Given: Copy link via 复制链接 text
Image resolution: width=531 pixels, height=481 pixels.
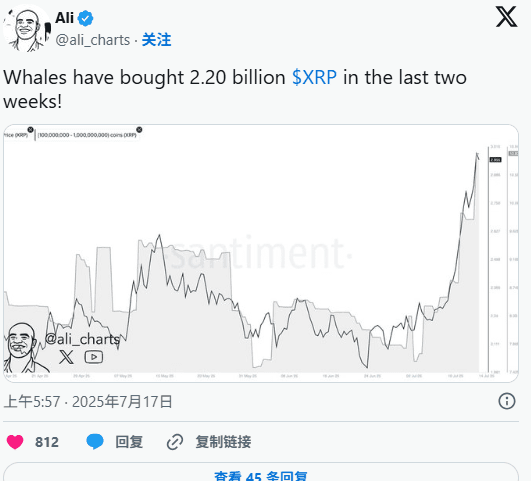Looking at the screenshot, I should click(223, 442).
